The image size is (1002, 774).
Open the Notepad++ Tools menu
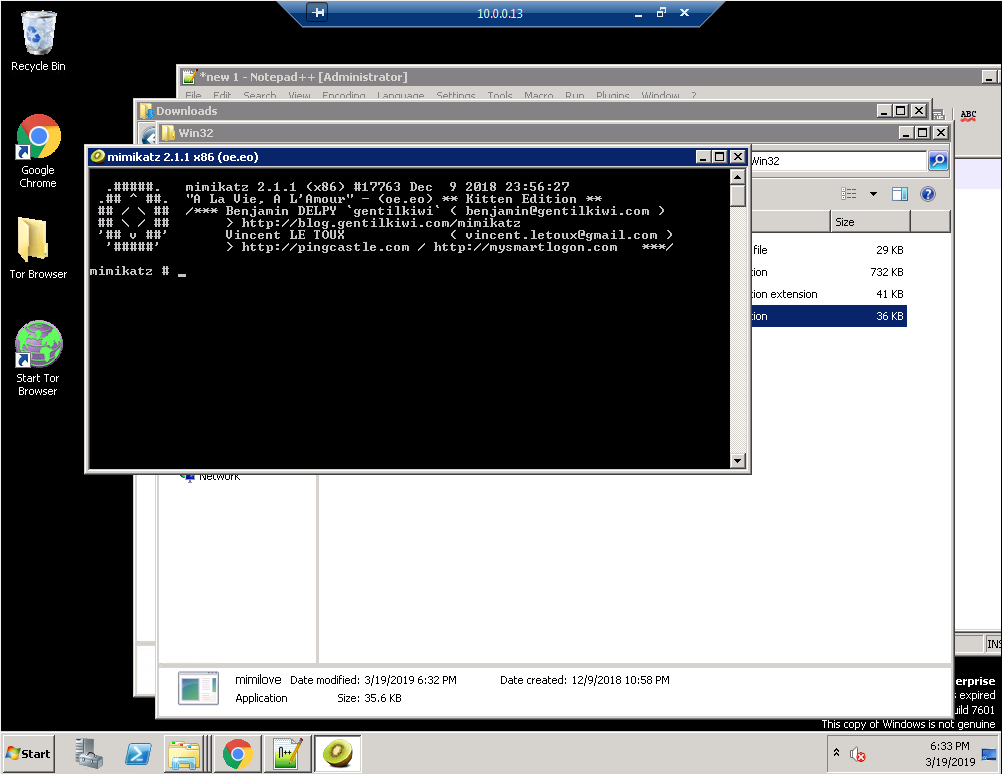click(x=500, y=96)
